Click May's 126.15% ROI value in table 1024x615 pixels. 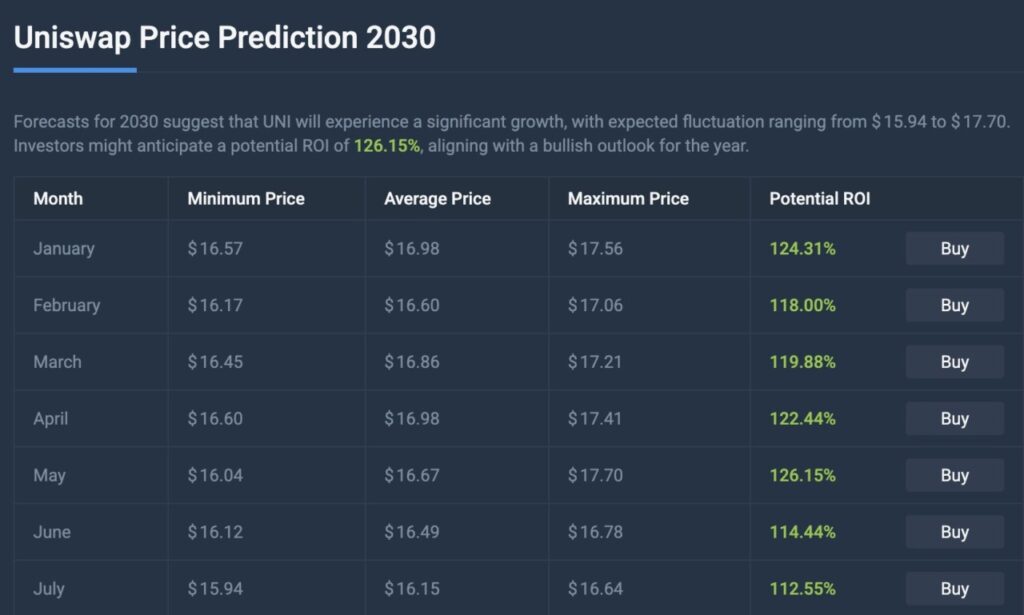[802, 475]
